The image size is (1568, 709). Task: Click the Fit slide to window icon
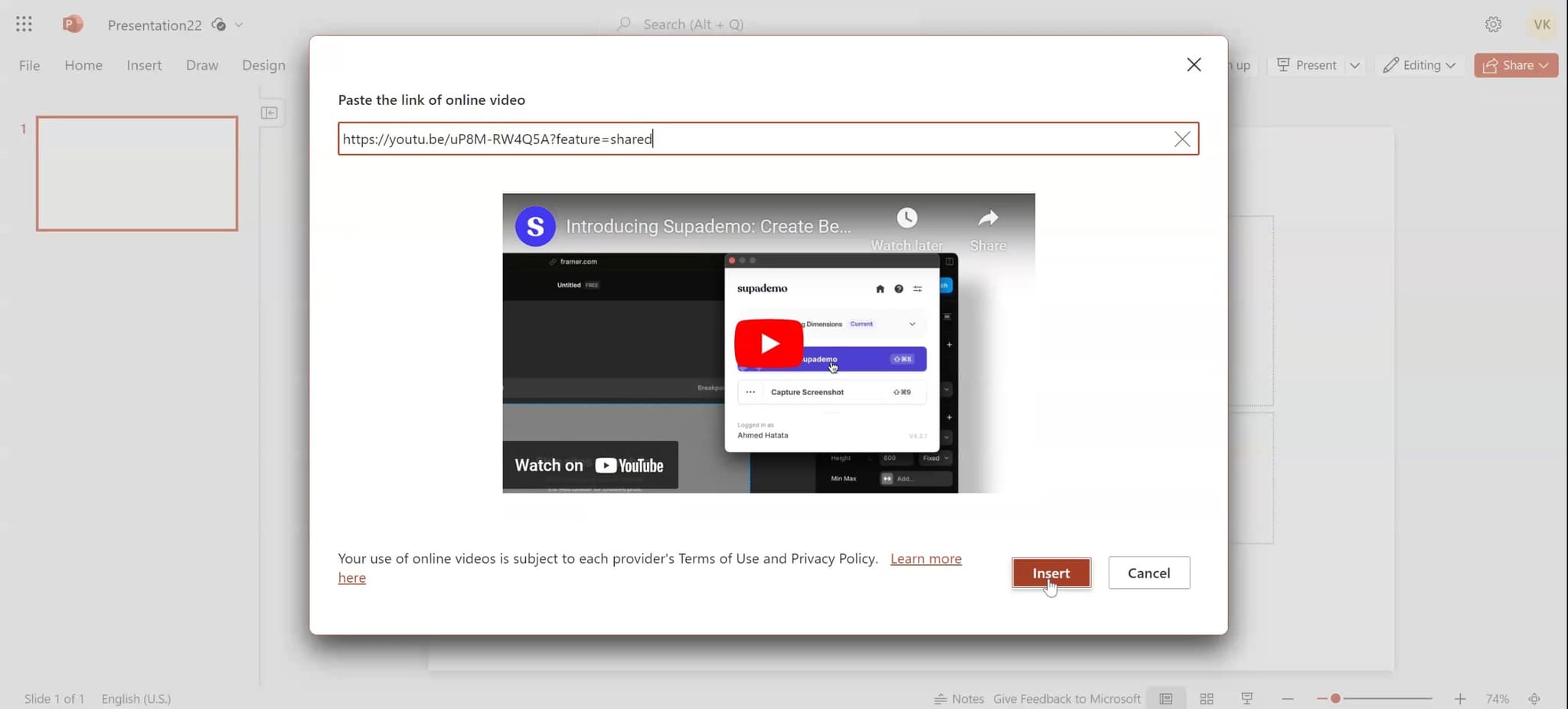(x=1534, y=698)
